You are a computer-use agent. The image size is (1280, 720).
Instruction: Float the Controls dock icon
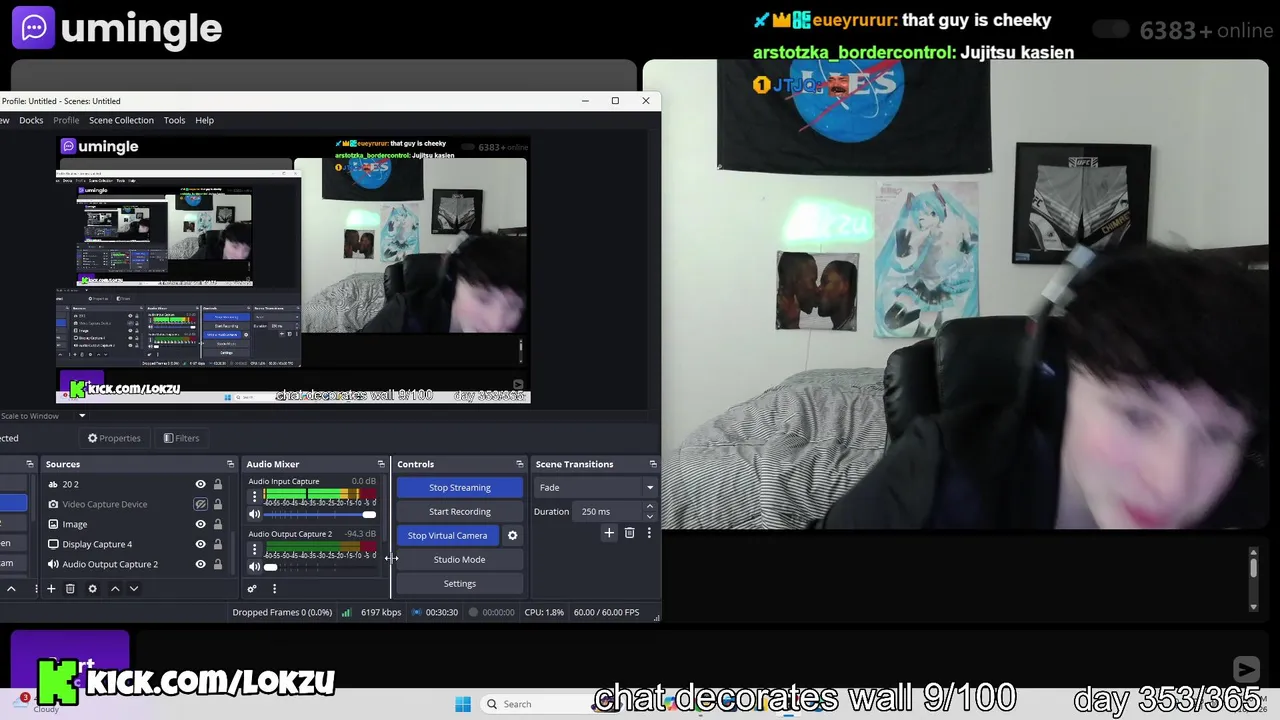(x=520, y=464)
